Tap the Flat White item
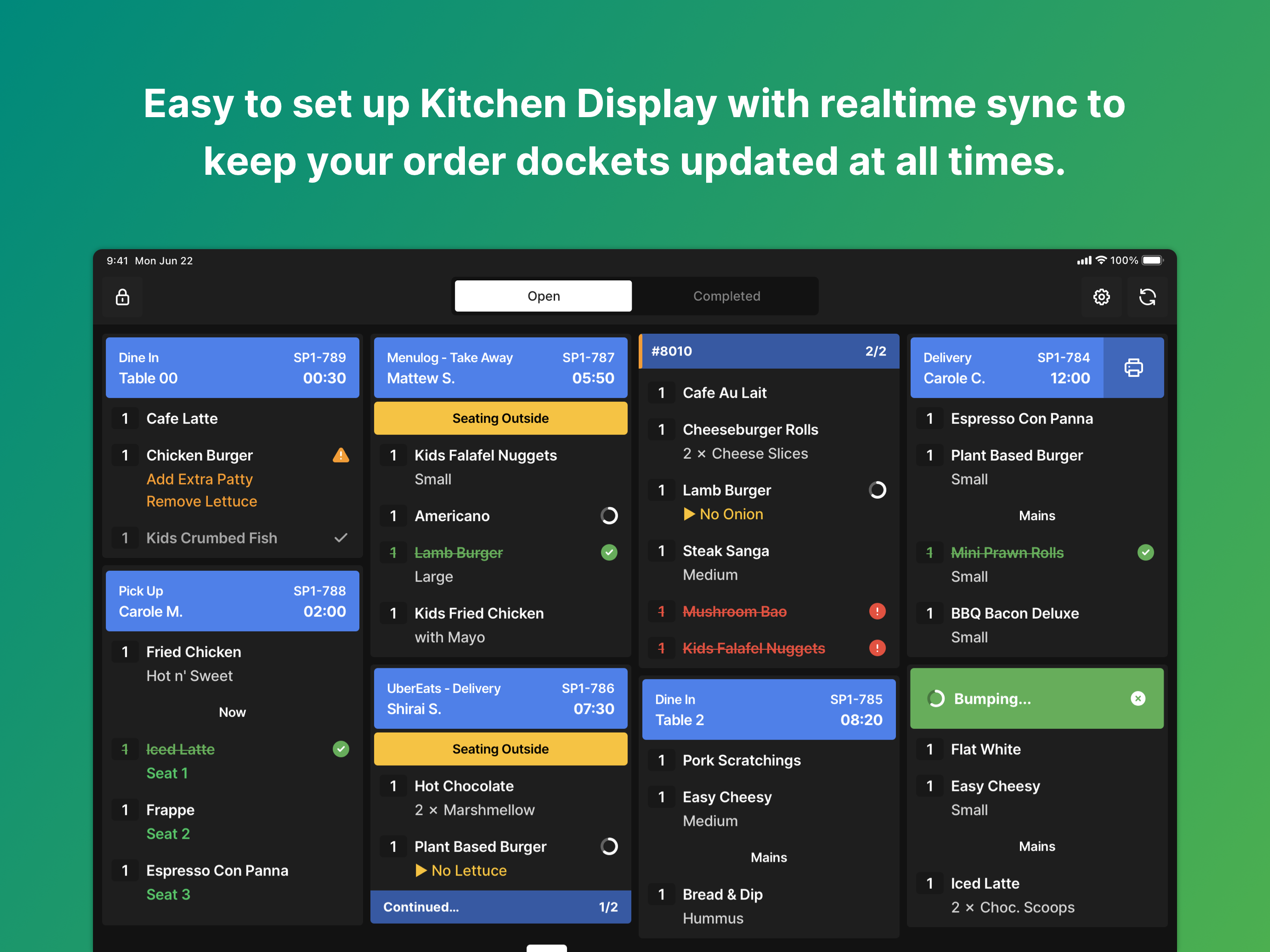The height and width of the screenshot is (952, 1270). (x=1037, y=749)
